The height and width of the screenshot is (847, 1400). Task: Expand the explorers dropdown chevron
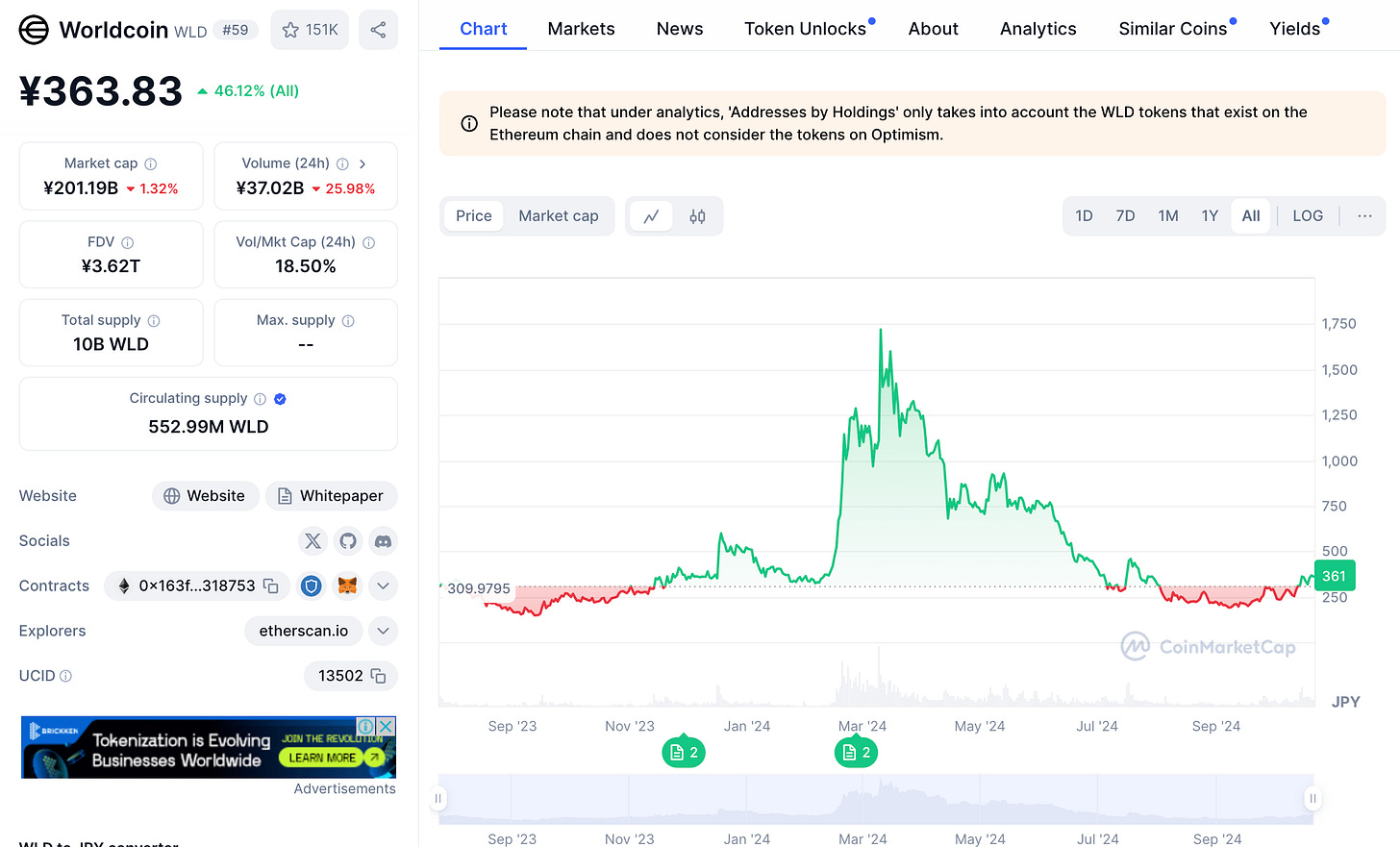[x=383, y=631]
